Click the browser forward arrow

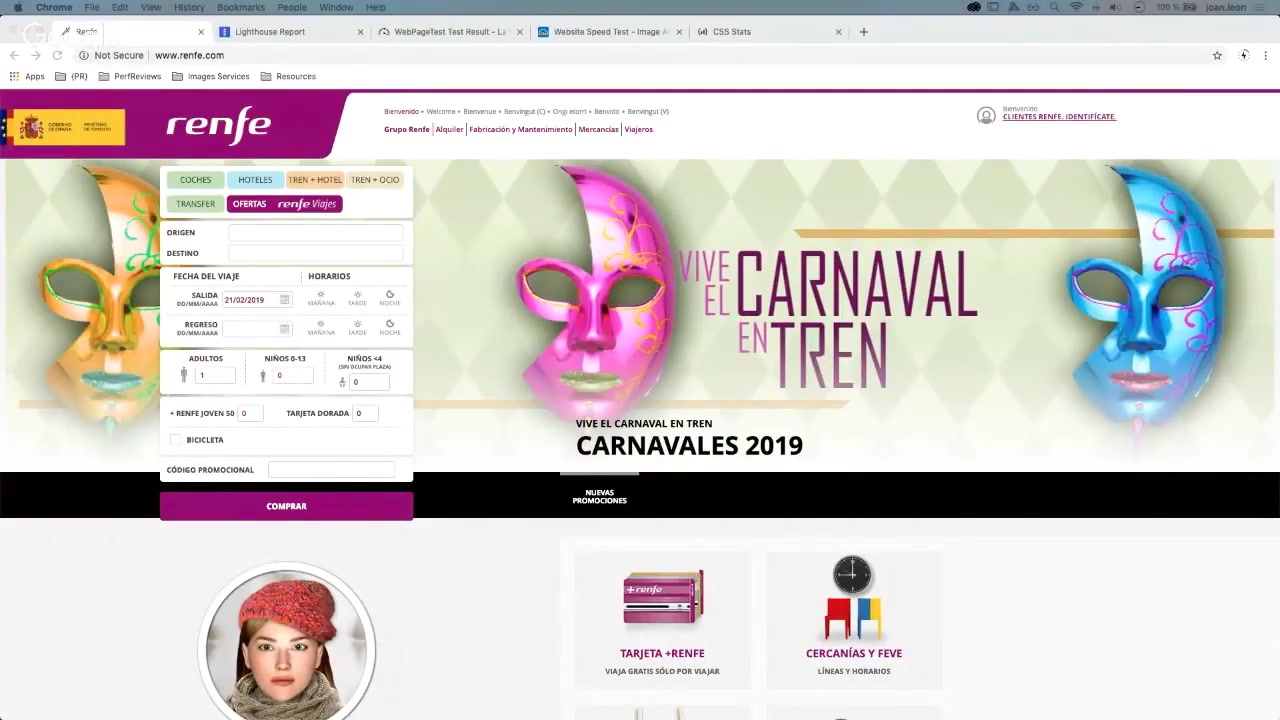pyautogui.click(x=36, y=55)
